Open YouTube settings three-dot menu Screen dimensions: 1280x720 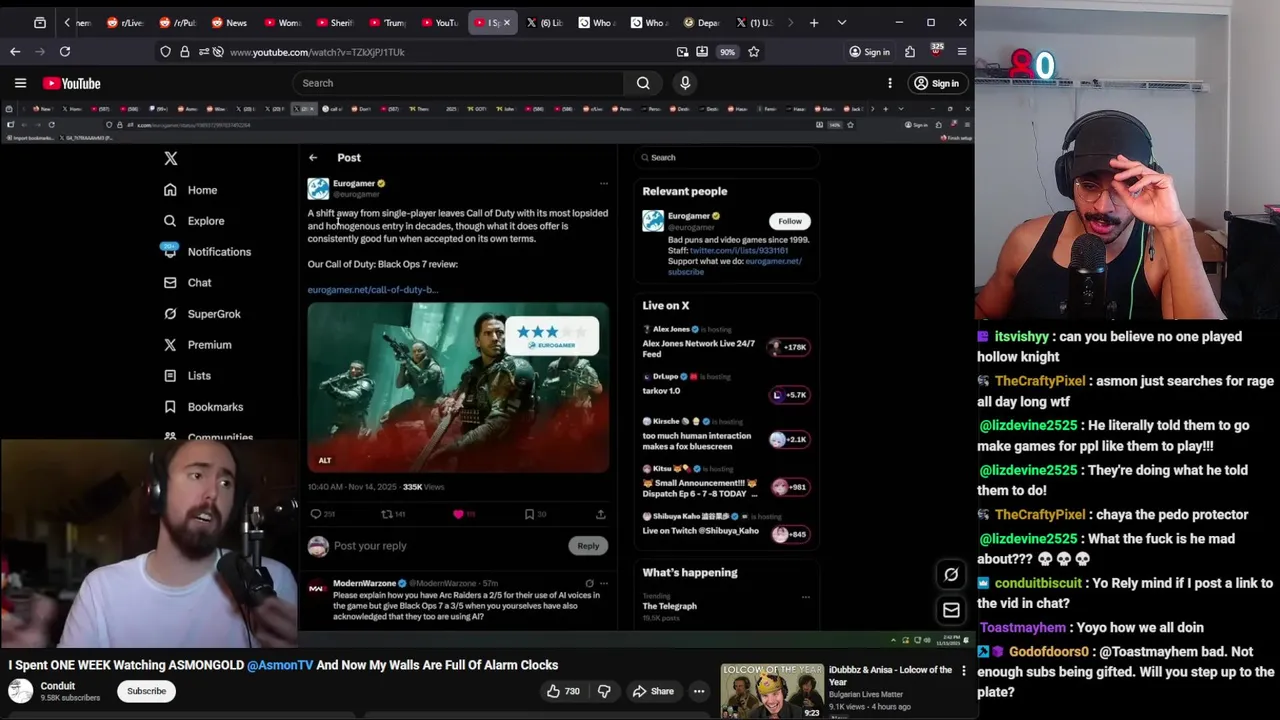(x=889, y=83)
